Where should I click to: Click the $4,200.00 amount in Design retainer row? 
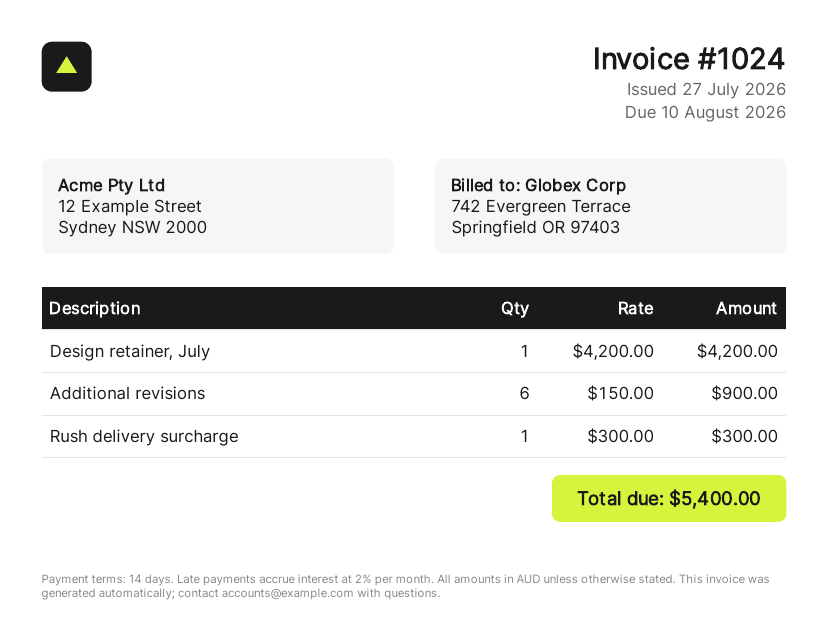point(737,351)
